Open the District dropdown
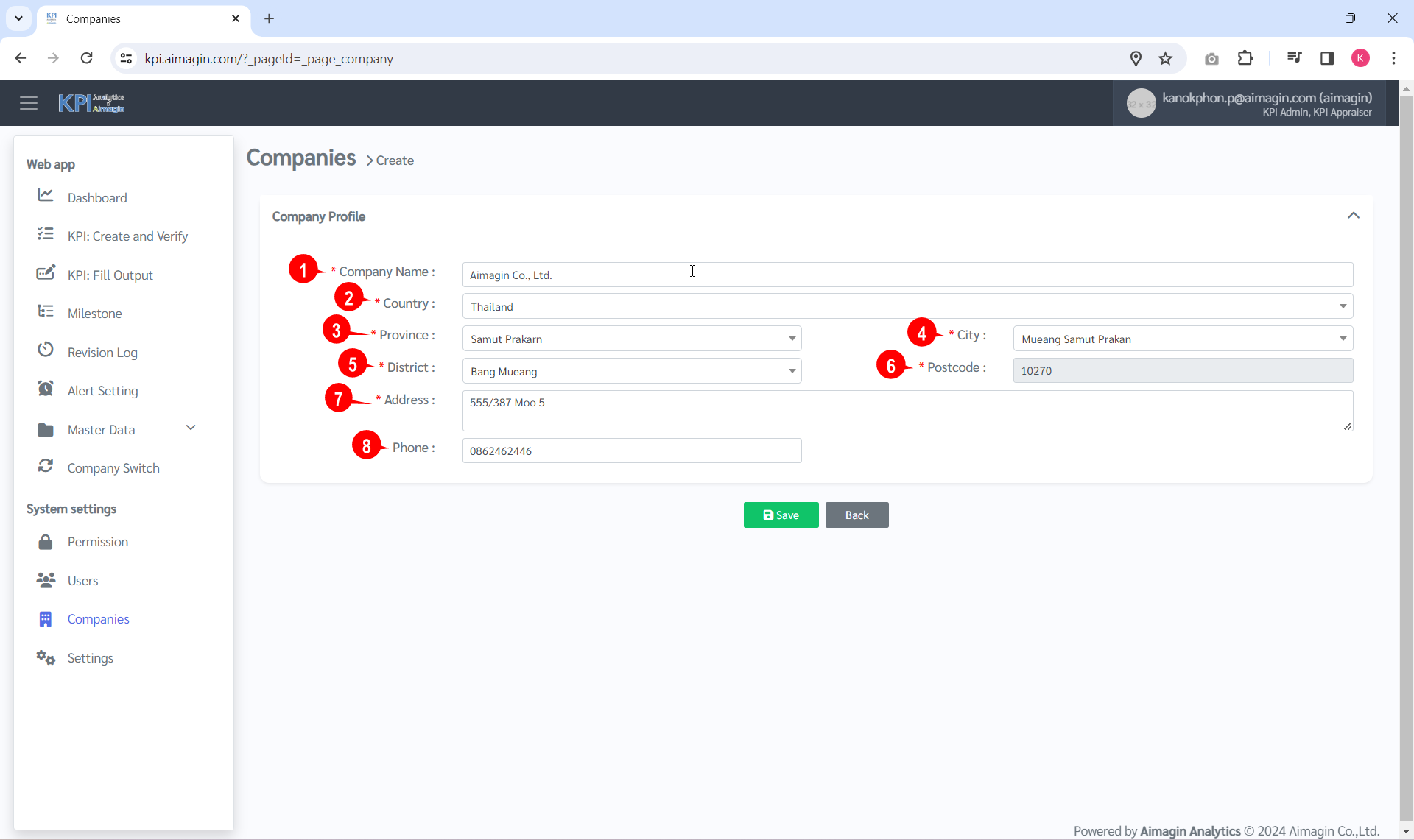Image resolution: width=1414 pixels, height=840 pixels. coord(632,371)
